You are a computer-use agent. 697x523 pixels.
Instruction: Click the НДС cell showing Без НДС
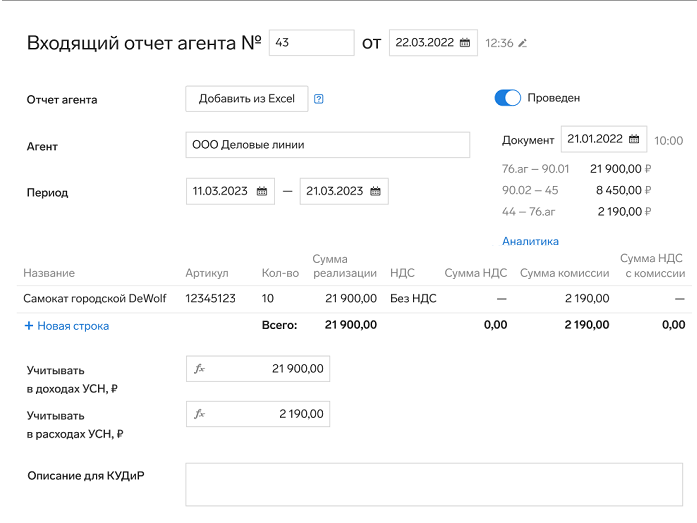413,298
